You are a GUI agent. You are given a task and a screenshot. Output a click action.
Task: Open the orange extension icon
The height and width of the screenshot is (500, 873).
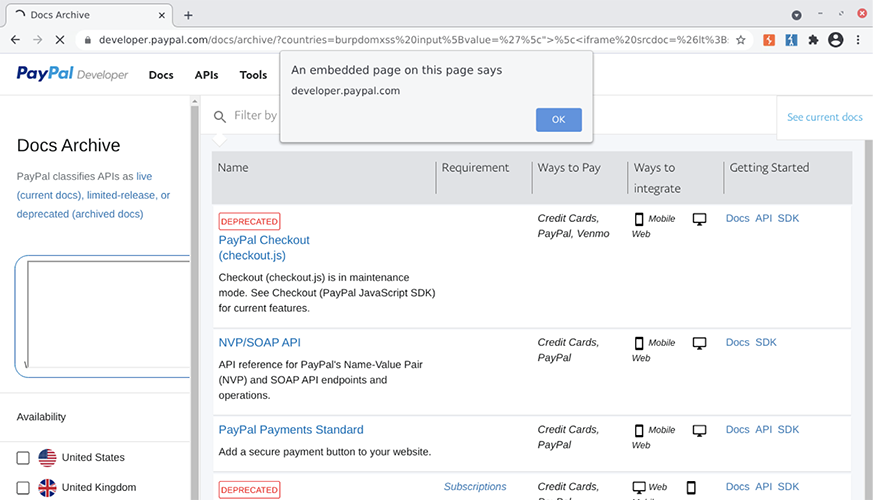click(769, 40)
